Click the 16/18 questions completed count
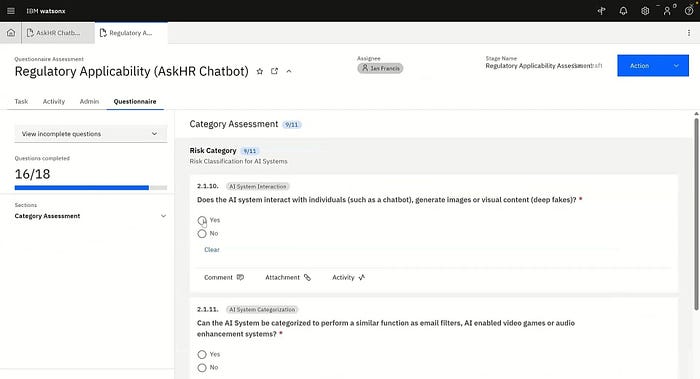Screen dimensions: 700x379 (x=32, y=174)
